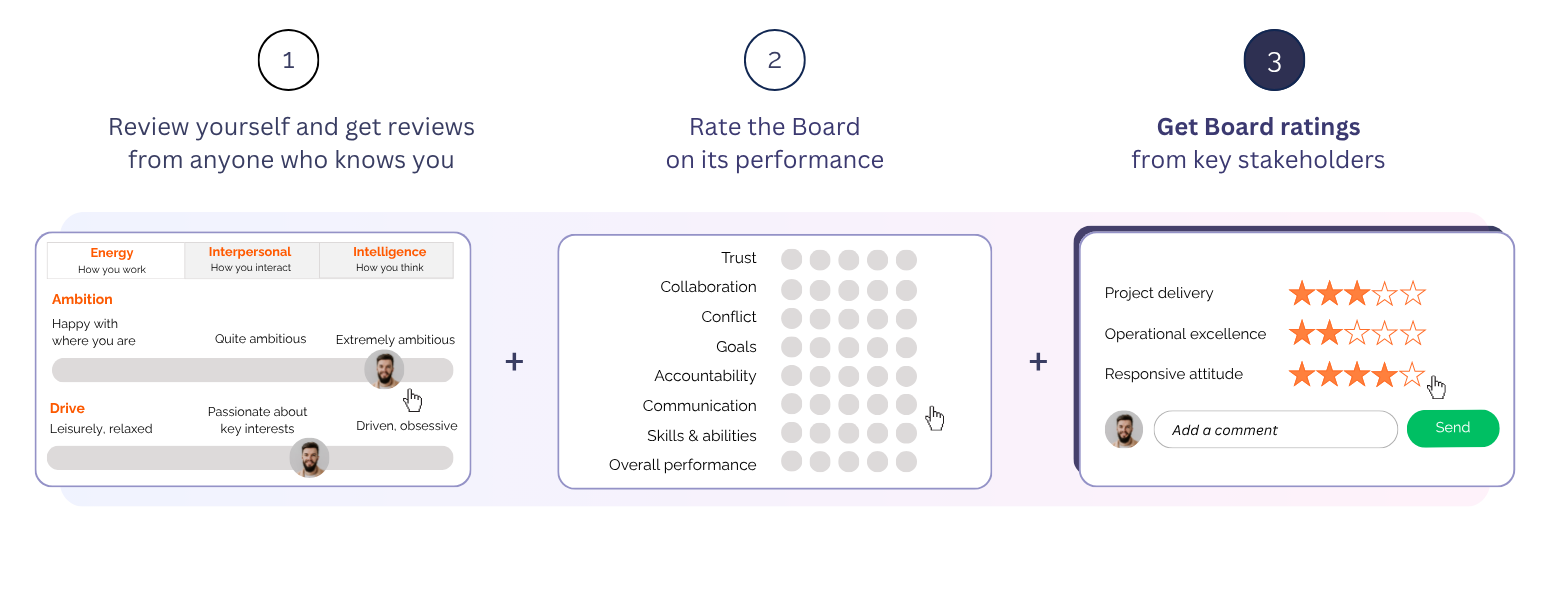The width and height of the screenshot is (1550, 600).
Task: Select fourth rating dot for Accountability
Action: (x=877, y=376)
